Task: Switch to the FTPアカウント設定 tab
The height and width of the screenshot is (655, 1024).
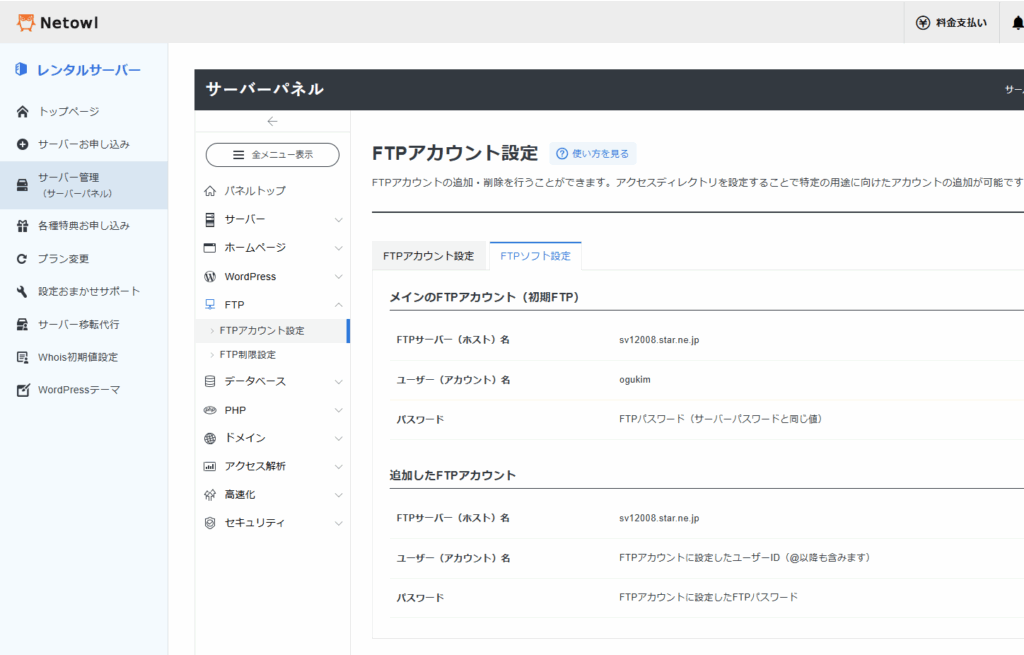Action: pos(429,256)
